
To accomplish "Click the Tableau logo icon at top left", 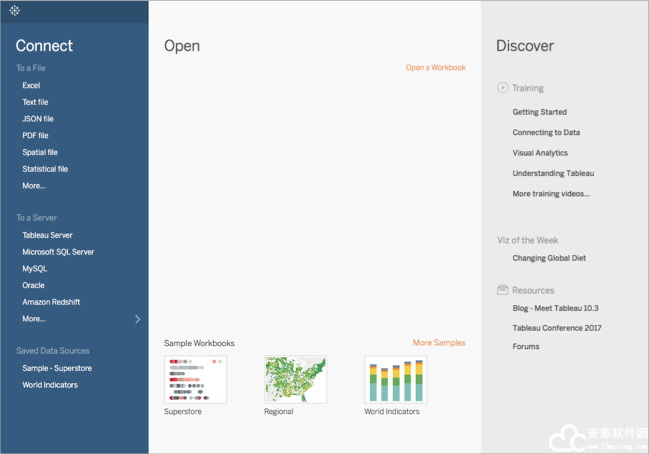I will (15, 11).
